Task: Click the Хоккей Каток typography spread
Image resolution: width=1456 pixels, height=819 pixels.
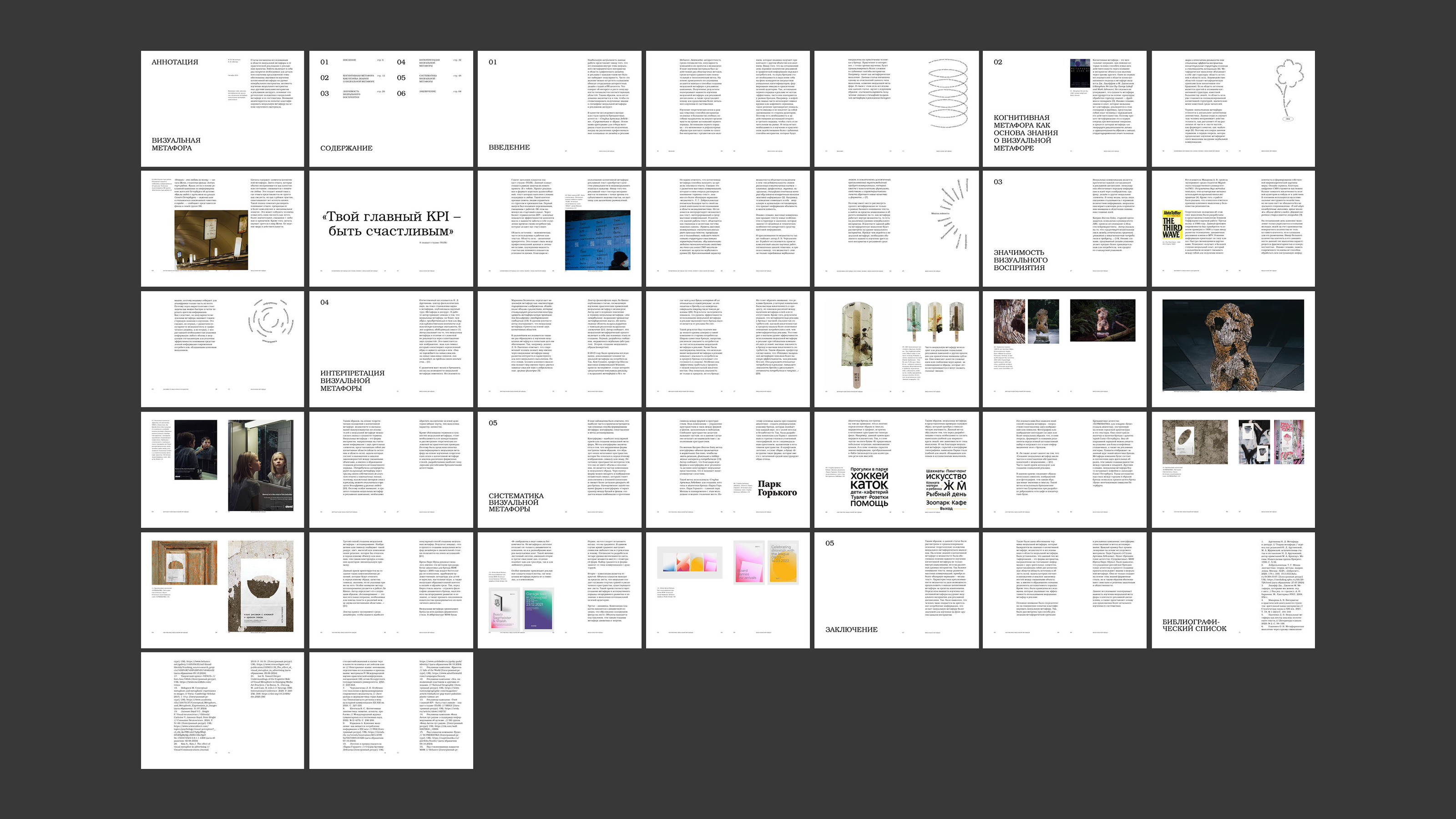Action: tap(896, 469)
